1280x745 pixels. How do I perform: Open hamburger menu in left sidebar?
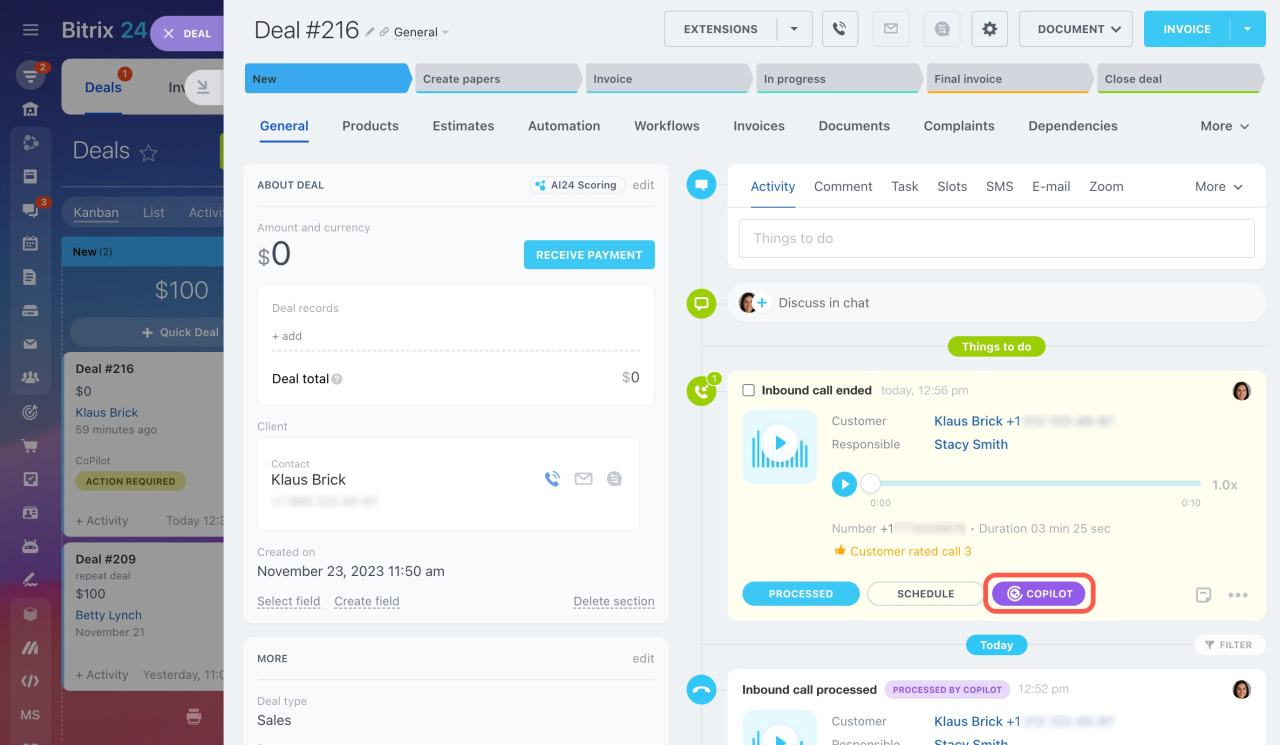30,30
